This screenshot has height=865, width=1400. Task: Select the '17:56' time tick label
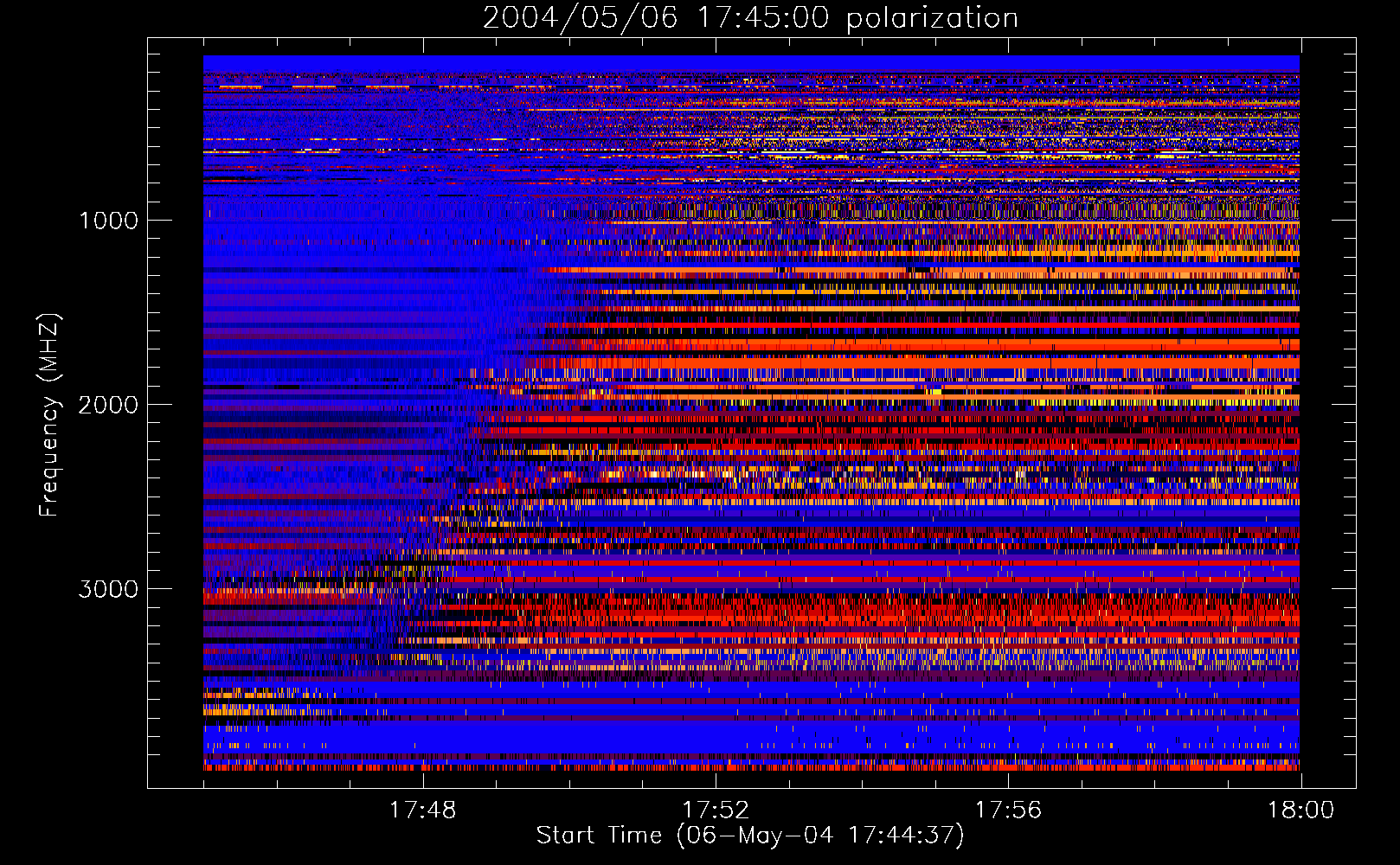coord(1008,810)
